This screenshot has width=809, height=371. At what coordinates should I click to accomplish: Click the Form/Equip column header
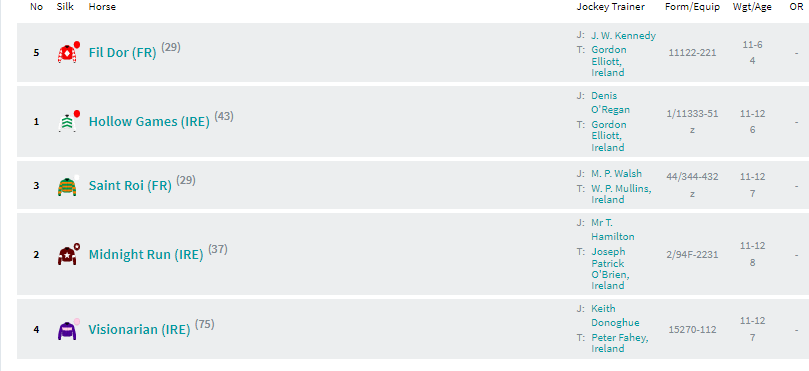coord(692,7)
